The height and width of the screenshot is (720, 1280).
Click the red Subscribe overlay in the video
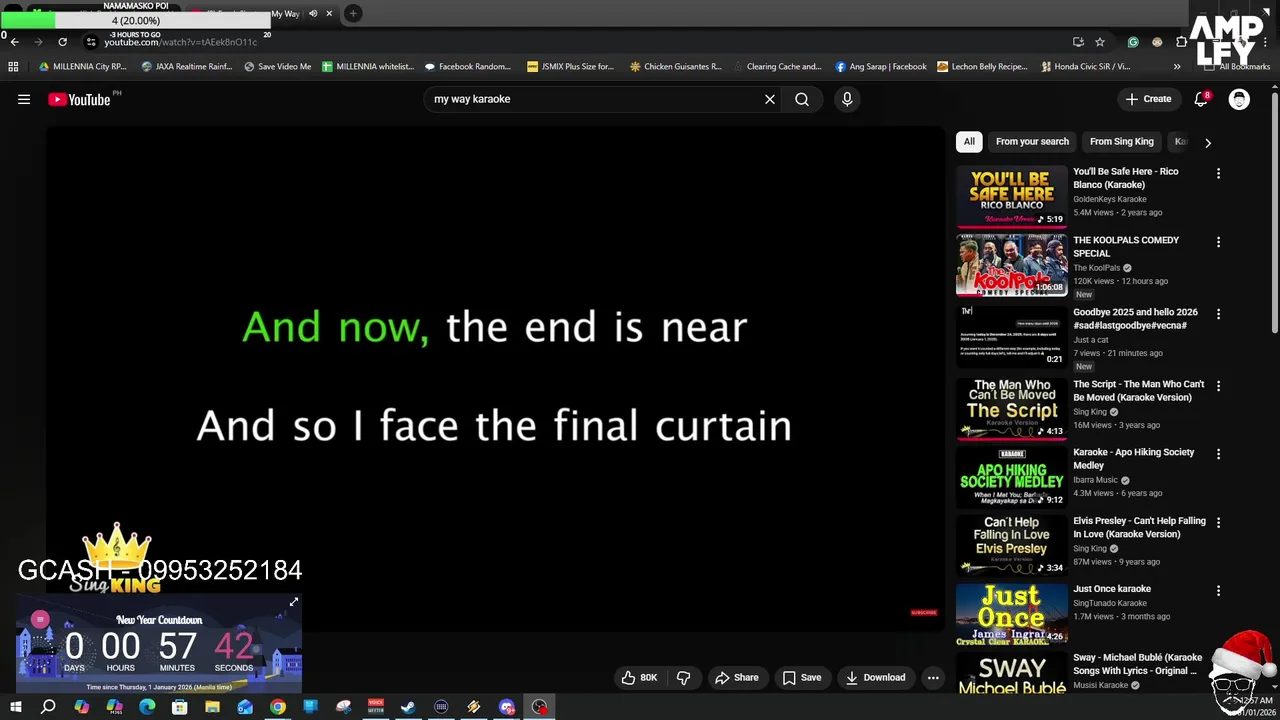[x=924, y=612]
